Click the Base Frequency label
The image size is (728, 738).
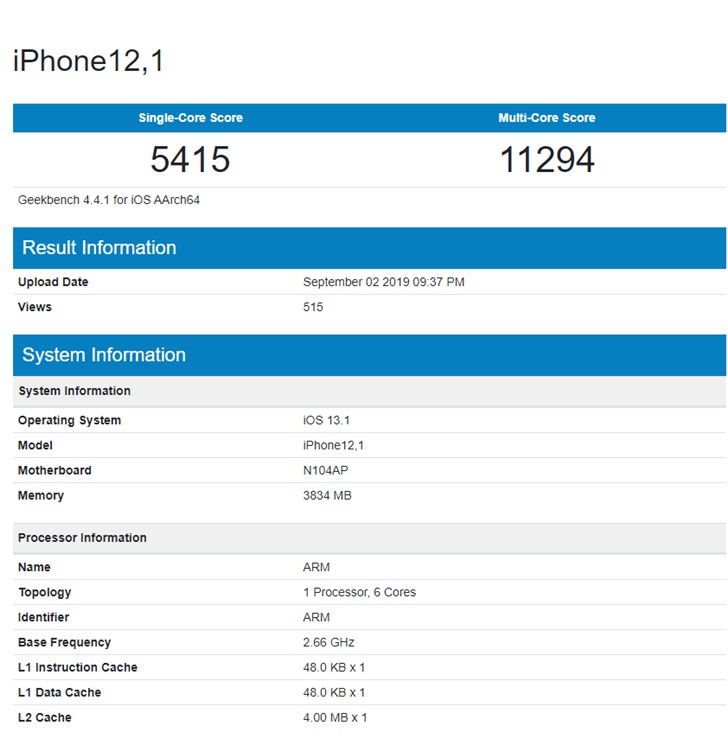tap(64, 642)
